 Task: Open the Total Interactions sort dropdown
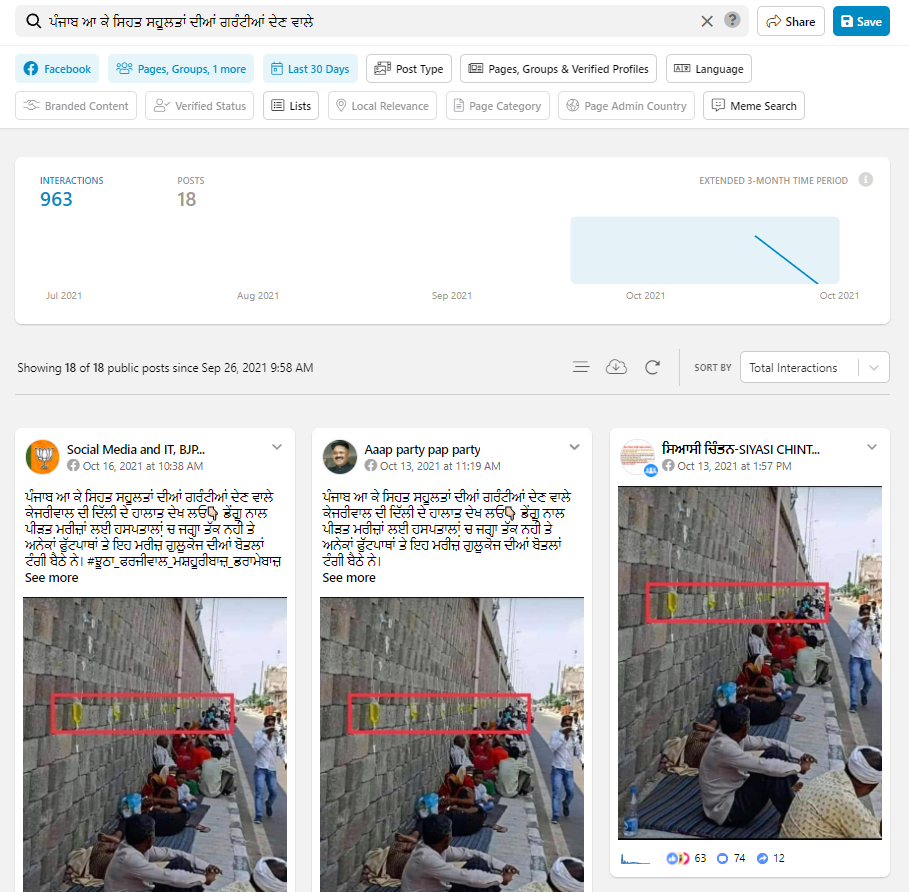814,367
